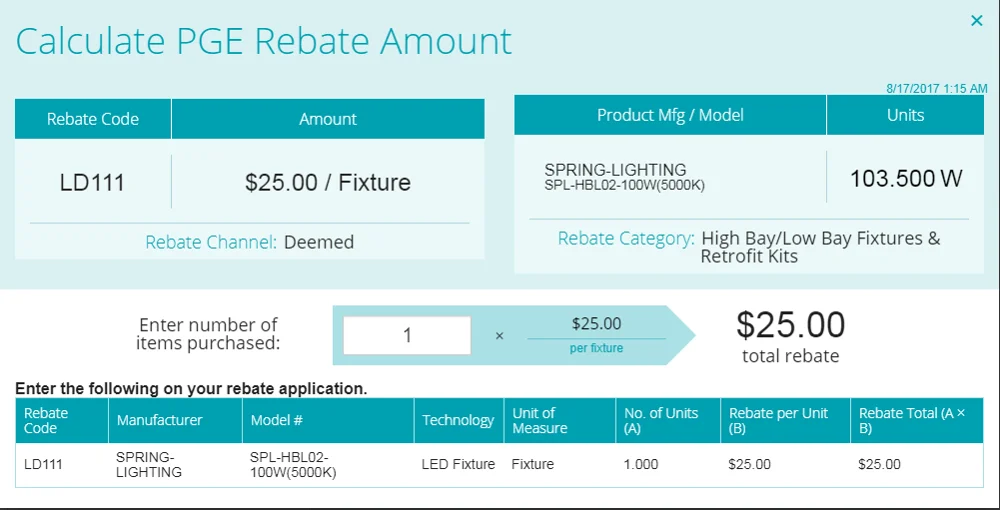Select the Manufacturer column header in table
The height and width of the screenshot is (510, 1000).
click(x=159, y=420)
